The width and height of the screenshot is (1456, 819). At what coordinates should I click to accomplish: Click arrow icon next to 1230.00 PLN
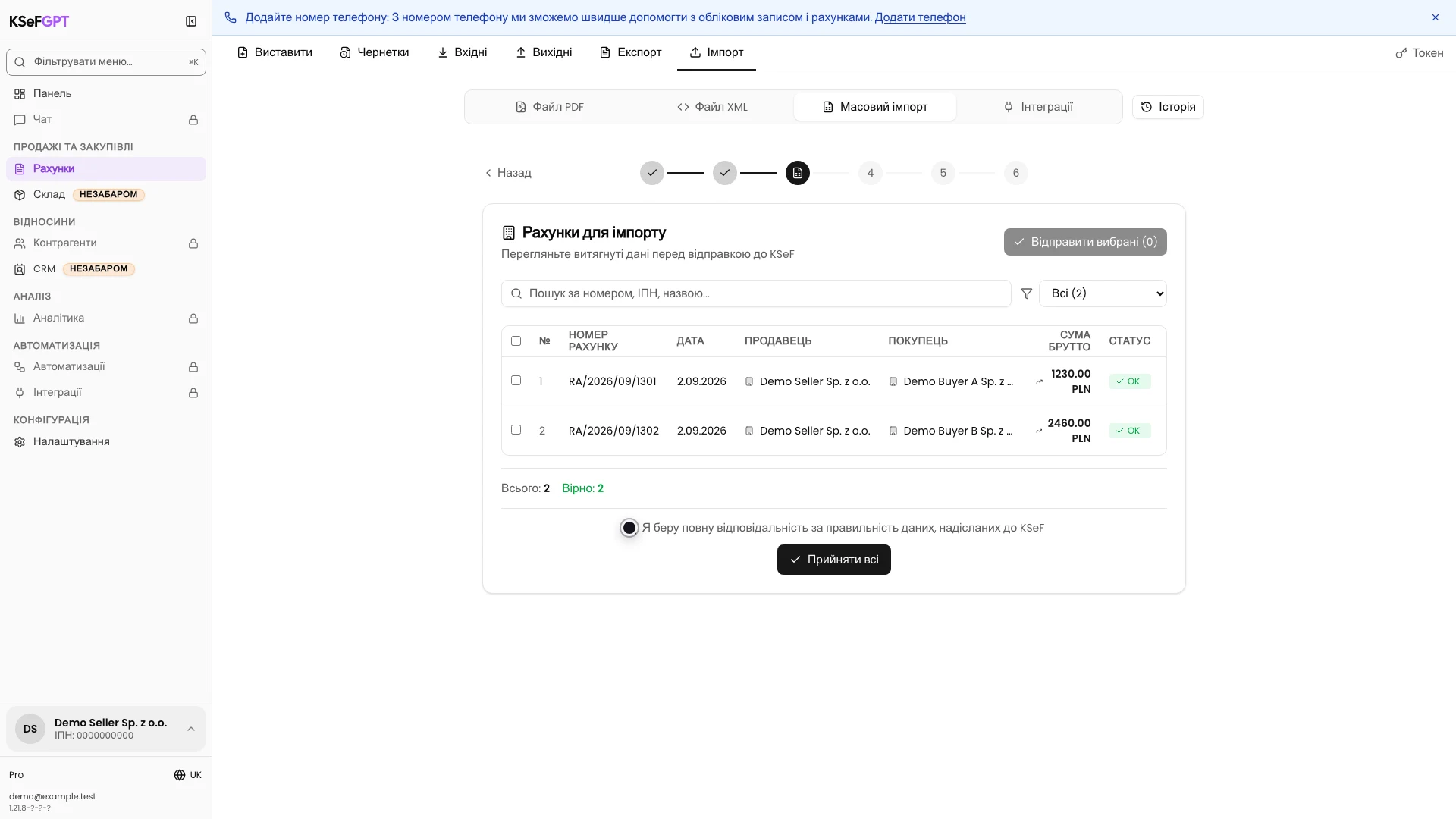(x=1039, y=381)
